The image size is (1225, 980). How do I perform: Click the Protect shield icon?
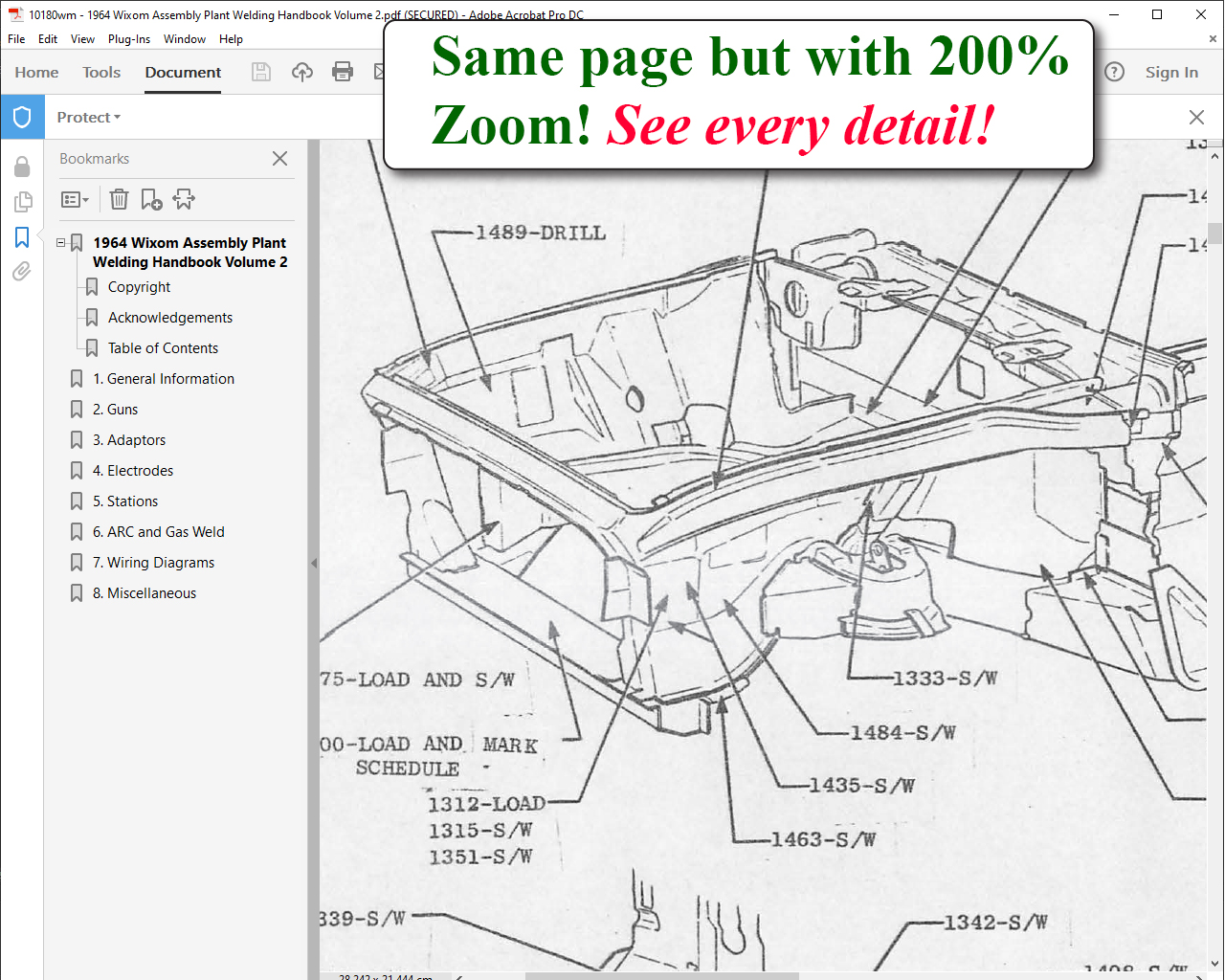[22, 117]
